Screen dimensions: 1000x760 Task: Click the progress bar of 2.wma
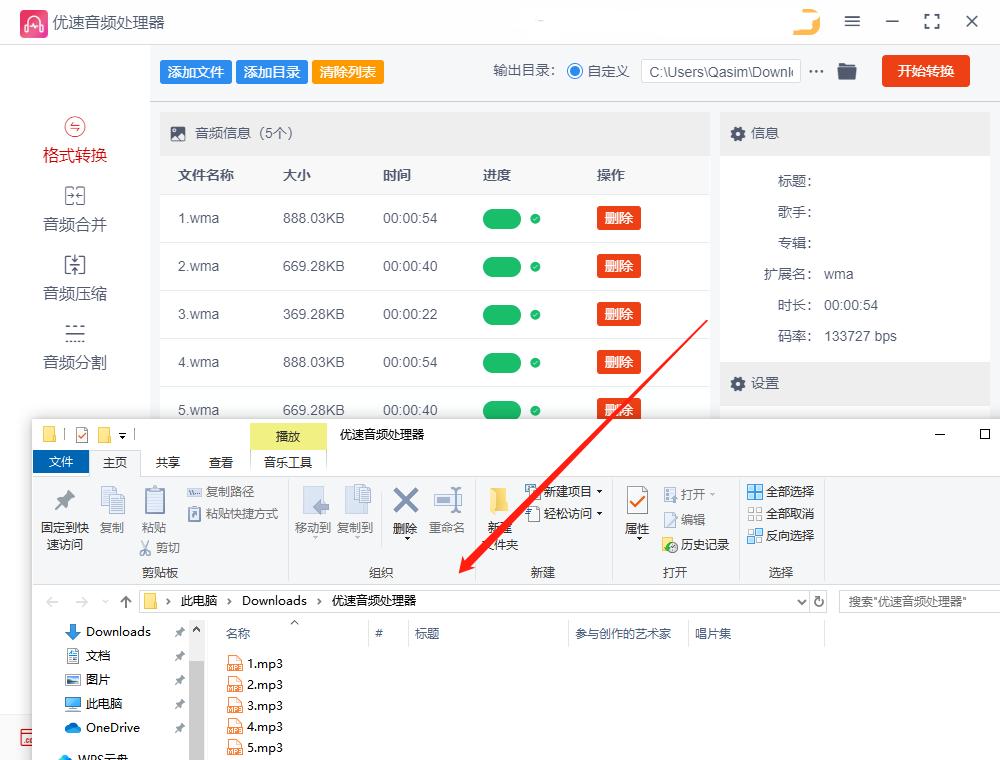click(502, 266)
